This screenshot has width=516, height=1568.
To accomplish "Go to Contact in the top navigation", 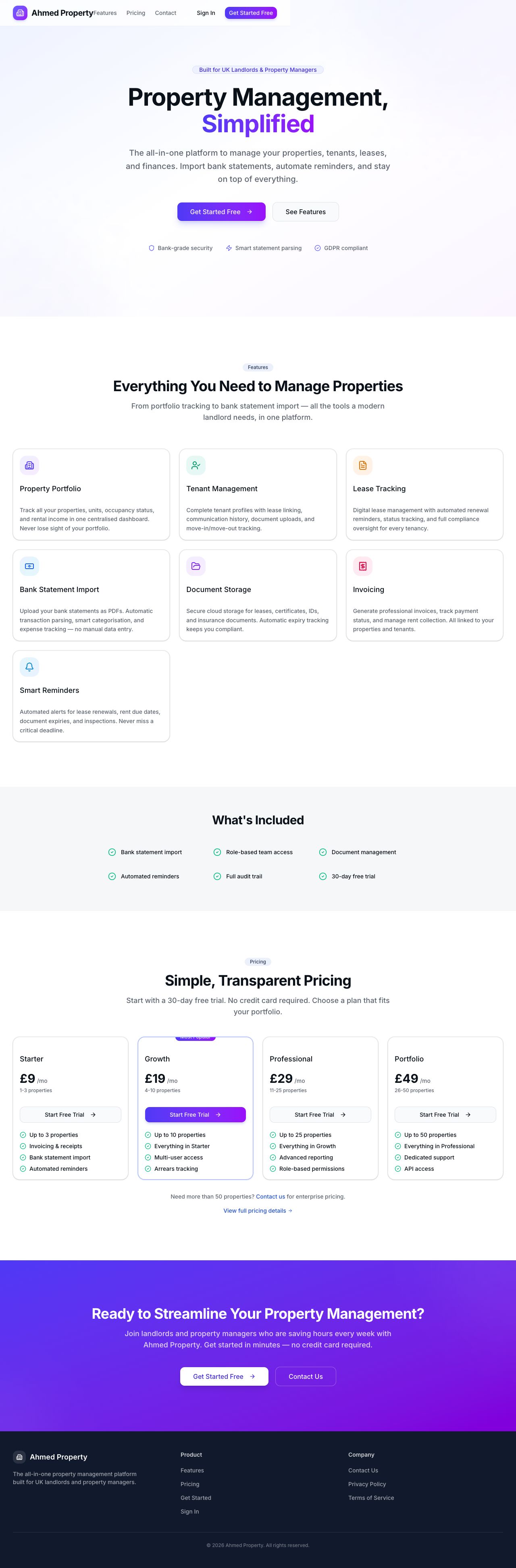I will (166, 13).
